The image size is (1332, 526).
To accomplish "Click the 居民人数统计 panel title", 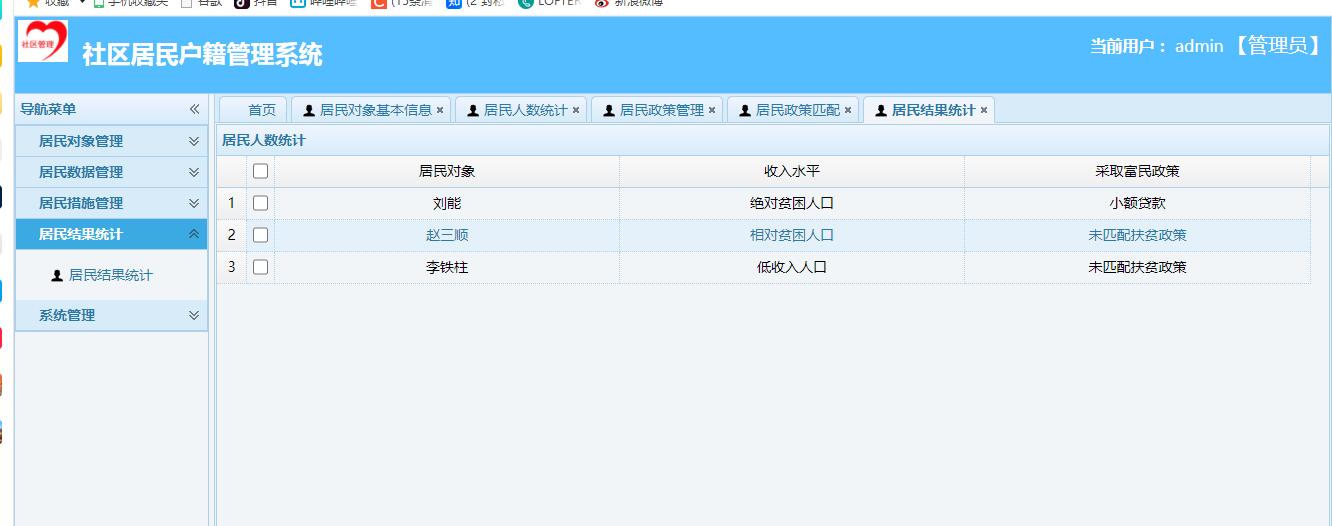I will pyautogui.click(x=264, y=140).
